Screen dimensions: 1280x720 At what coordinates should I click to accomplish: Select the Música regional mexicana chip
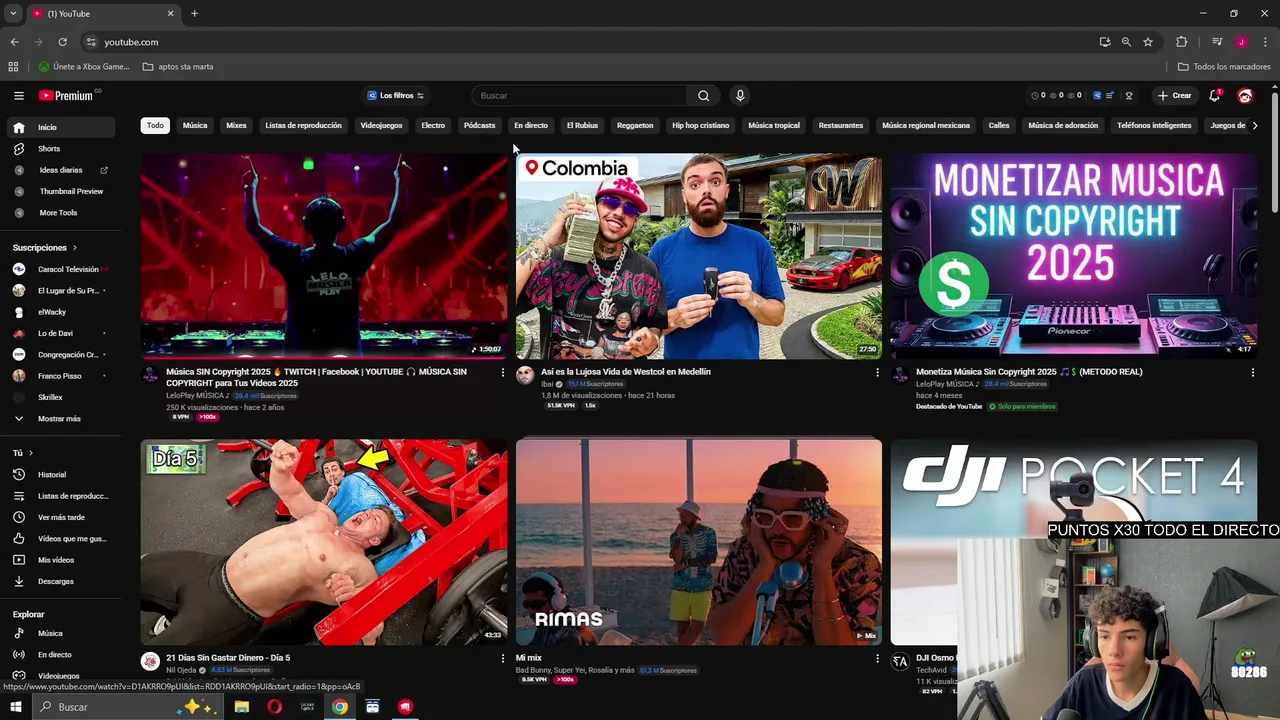(926, 125)
